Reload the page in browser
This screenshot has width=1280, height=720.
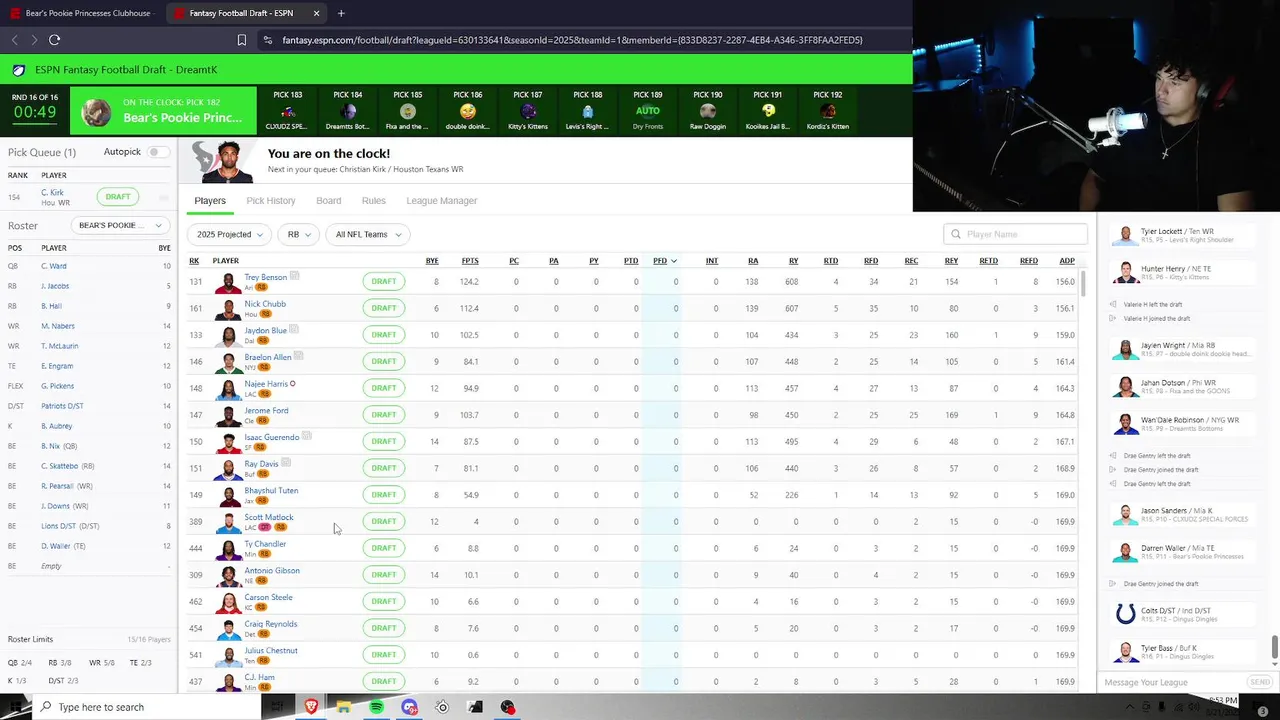click(x=54, y=40)
